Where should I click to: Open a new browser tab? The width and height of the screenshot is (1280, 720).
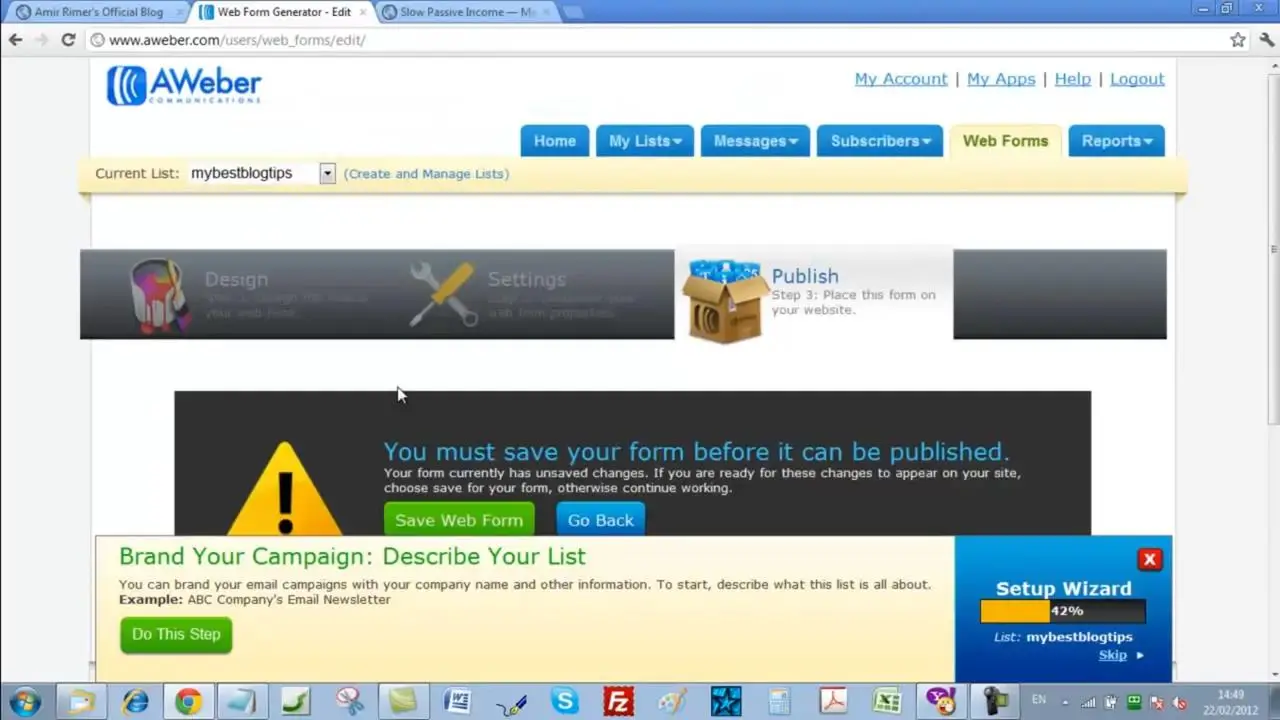572,12
